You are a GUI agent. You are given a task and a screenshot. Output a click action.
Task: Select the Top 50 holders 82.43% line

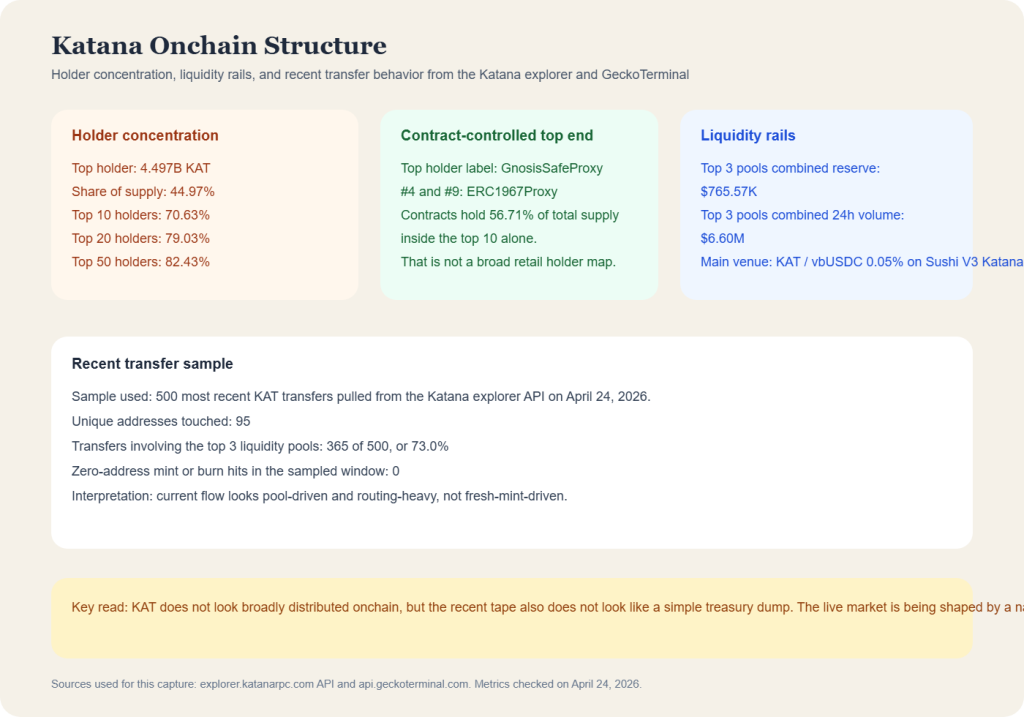tap(140, 262)
